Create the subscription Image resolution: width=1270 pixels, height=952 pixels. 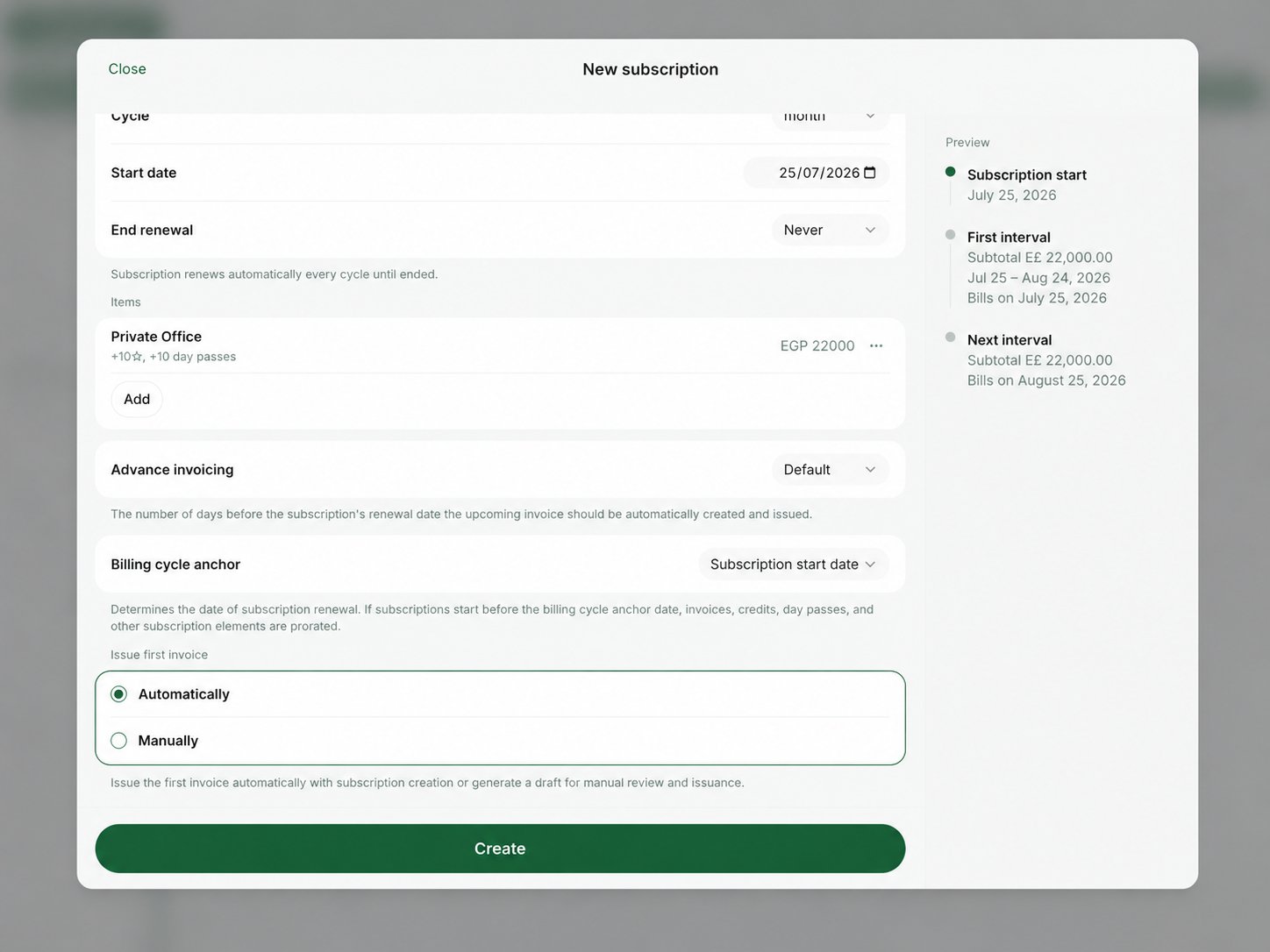(x=500, y=849)
